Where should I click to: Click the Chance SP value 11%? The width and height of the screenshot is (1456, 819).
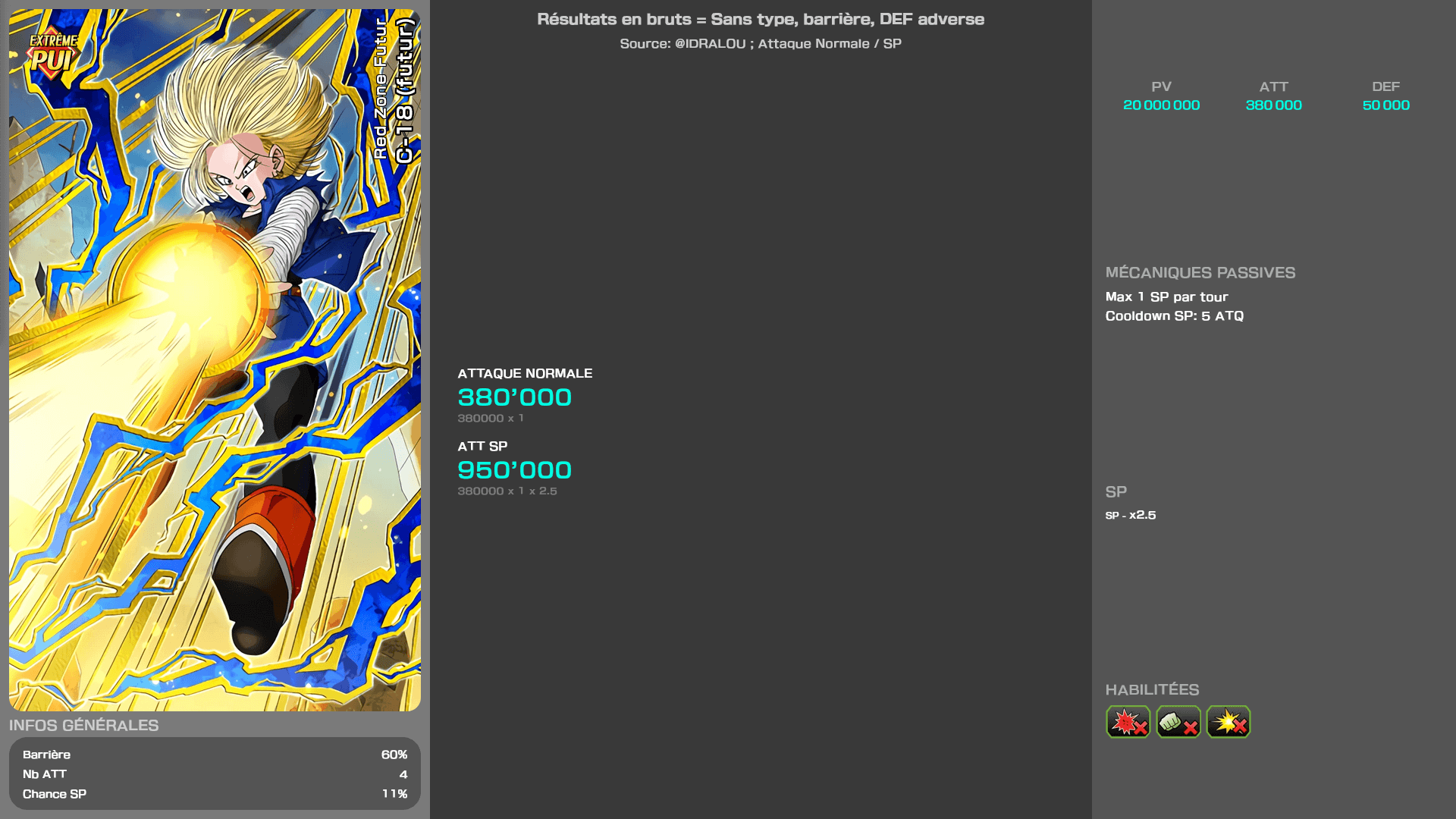(x=394, y=795)
